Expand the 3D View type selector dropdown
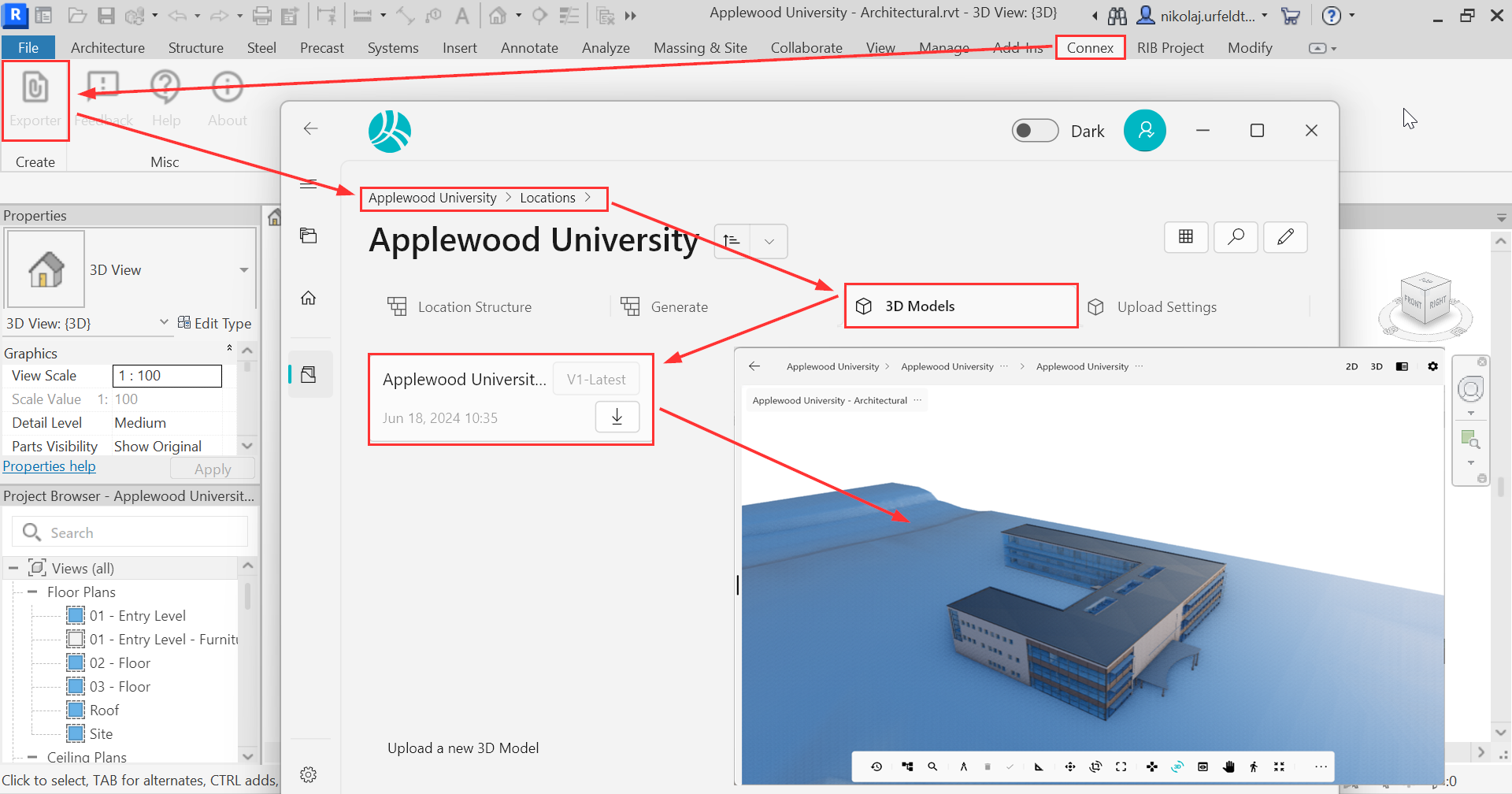The image size is (1512, 794). point(244,270)
